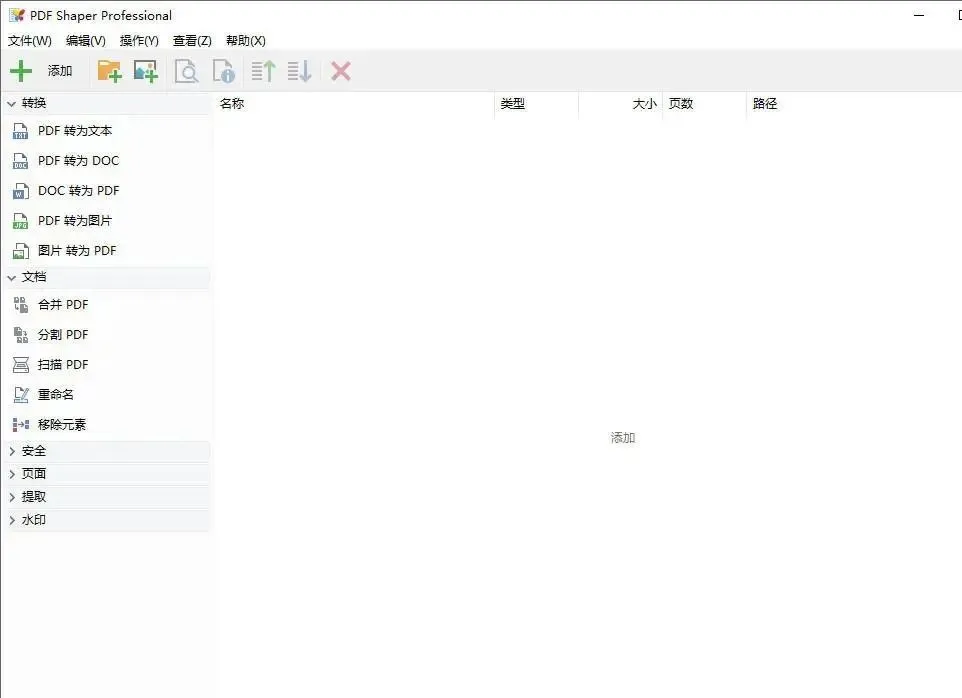This screenshot has height=698, width=962.
Task: Click the 提取 group heading text
Action: pyautogui.click(x=34, y=497)
